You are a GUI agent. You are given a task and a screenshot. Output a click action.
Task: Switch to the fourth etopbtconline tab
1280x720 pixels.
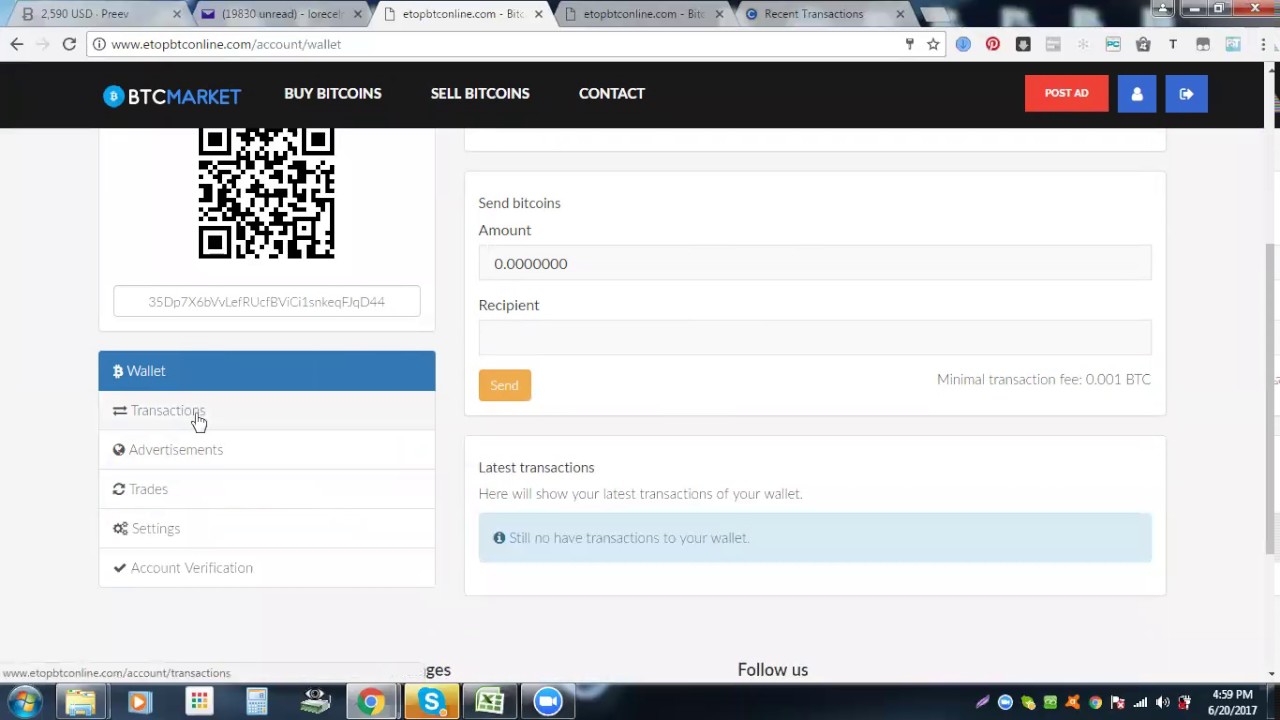coord(644,14)
